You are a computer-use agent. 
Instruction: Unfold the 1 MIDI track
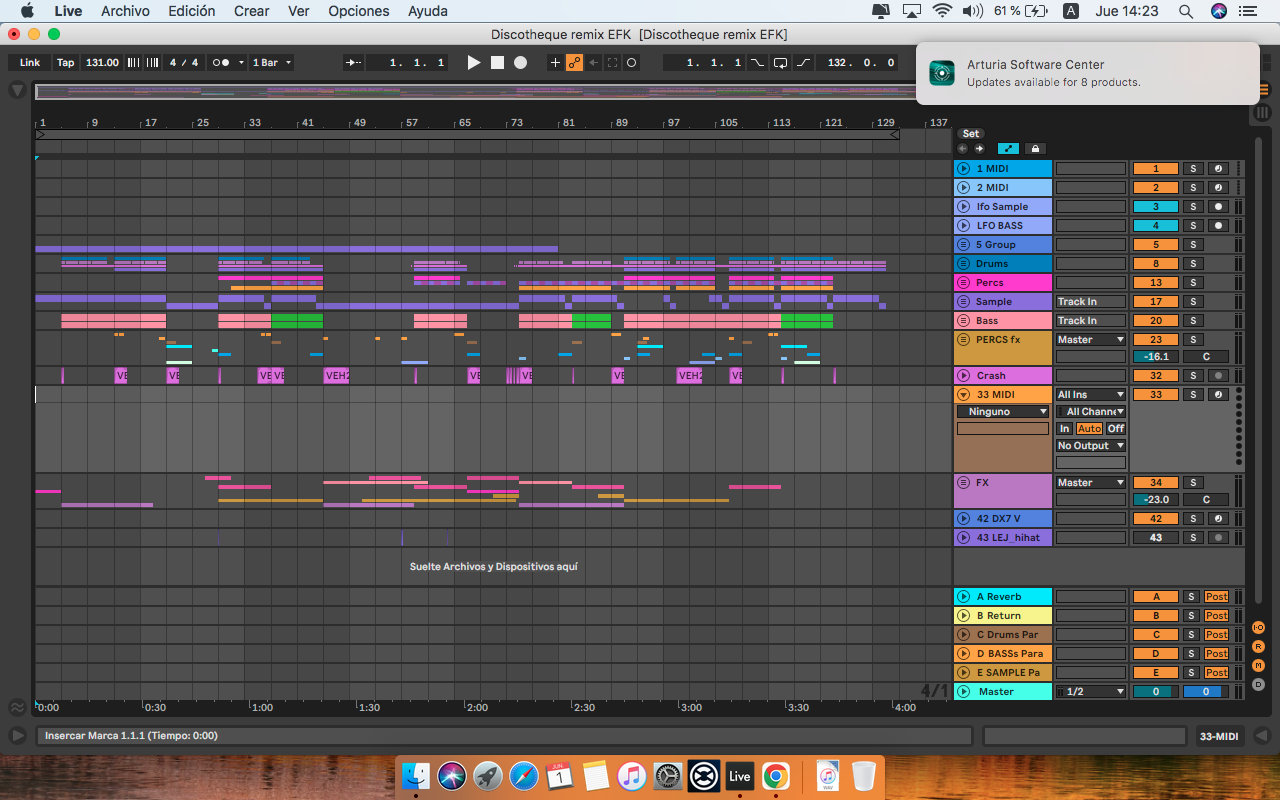(x=963, y=168)
